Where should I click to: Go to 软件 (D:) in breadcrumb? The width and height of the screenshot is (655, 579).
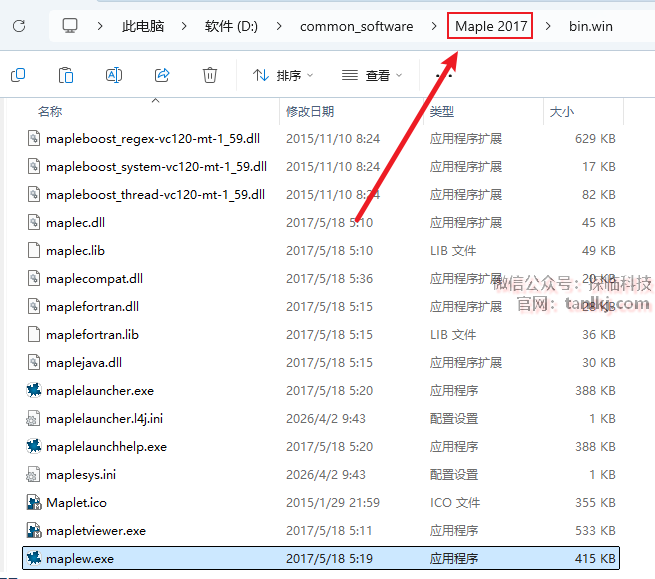tap(231, 26)
